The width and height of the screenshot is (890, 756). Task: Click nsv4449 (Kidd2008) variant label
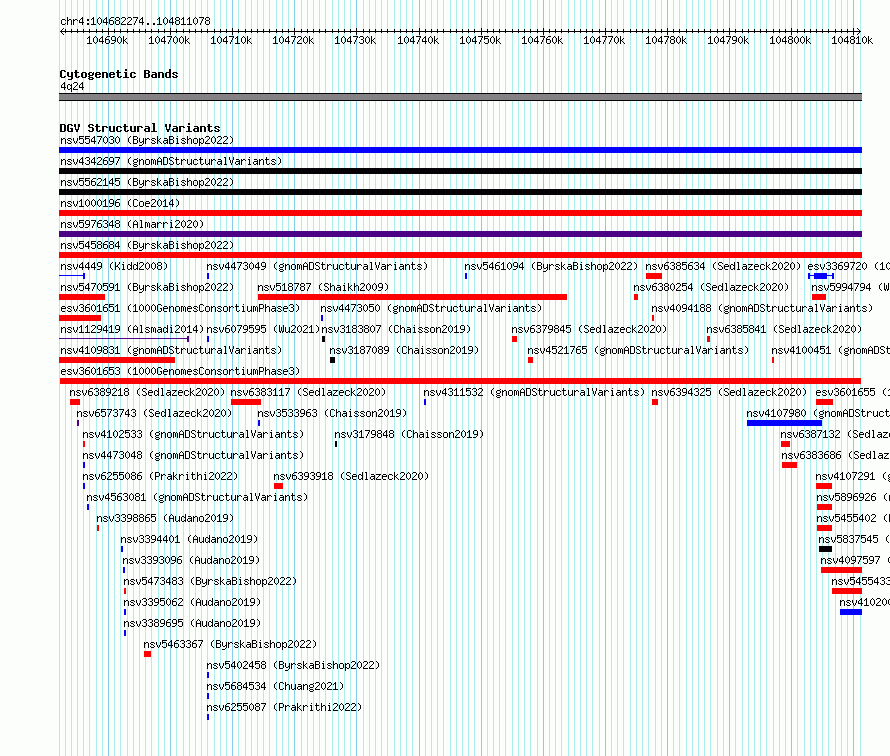pos(114,266)
